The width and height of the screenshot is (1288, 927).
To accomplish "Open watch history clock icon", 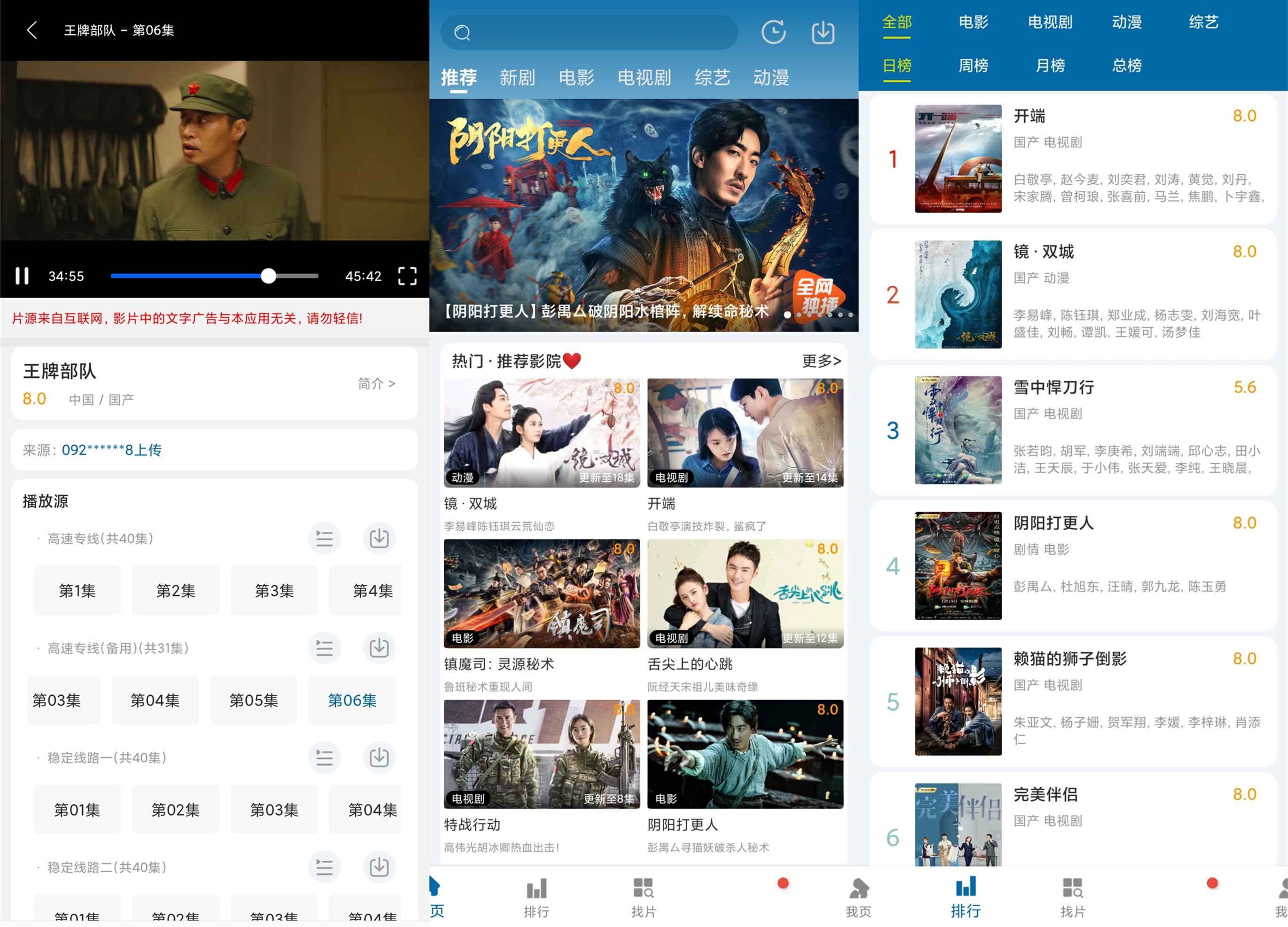I will tap(773, 32).
